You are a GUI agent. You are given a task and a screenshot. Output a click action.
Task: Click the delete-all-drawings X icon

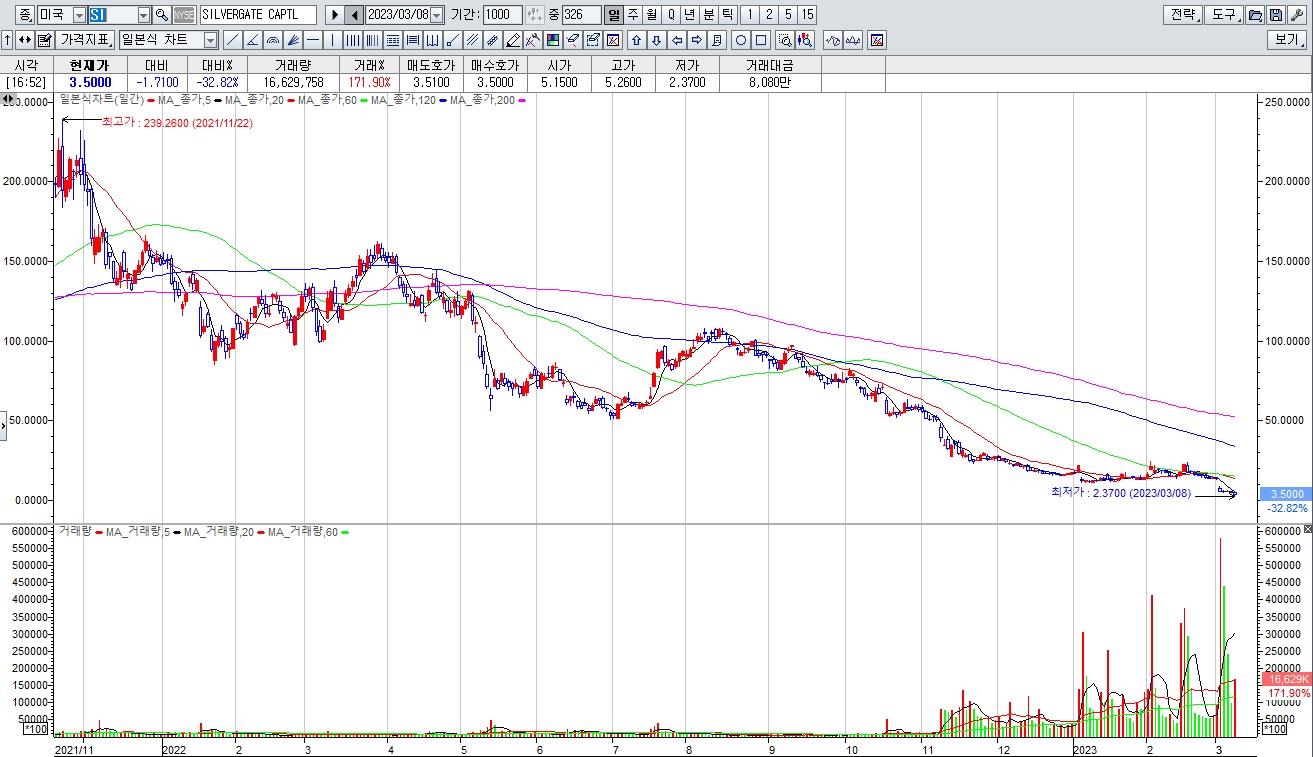[612, 40]
